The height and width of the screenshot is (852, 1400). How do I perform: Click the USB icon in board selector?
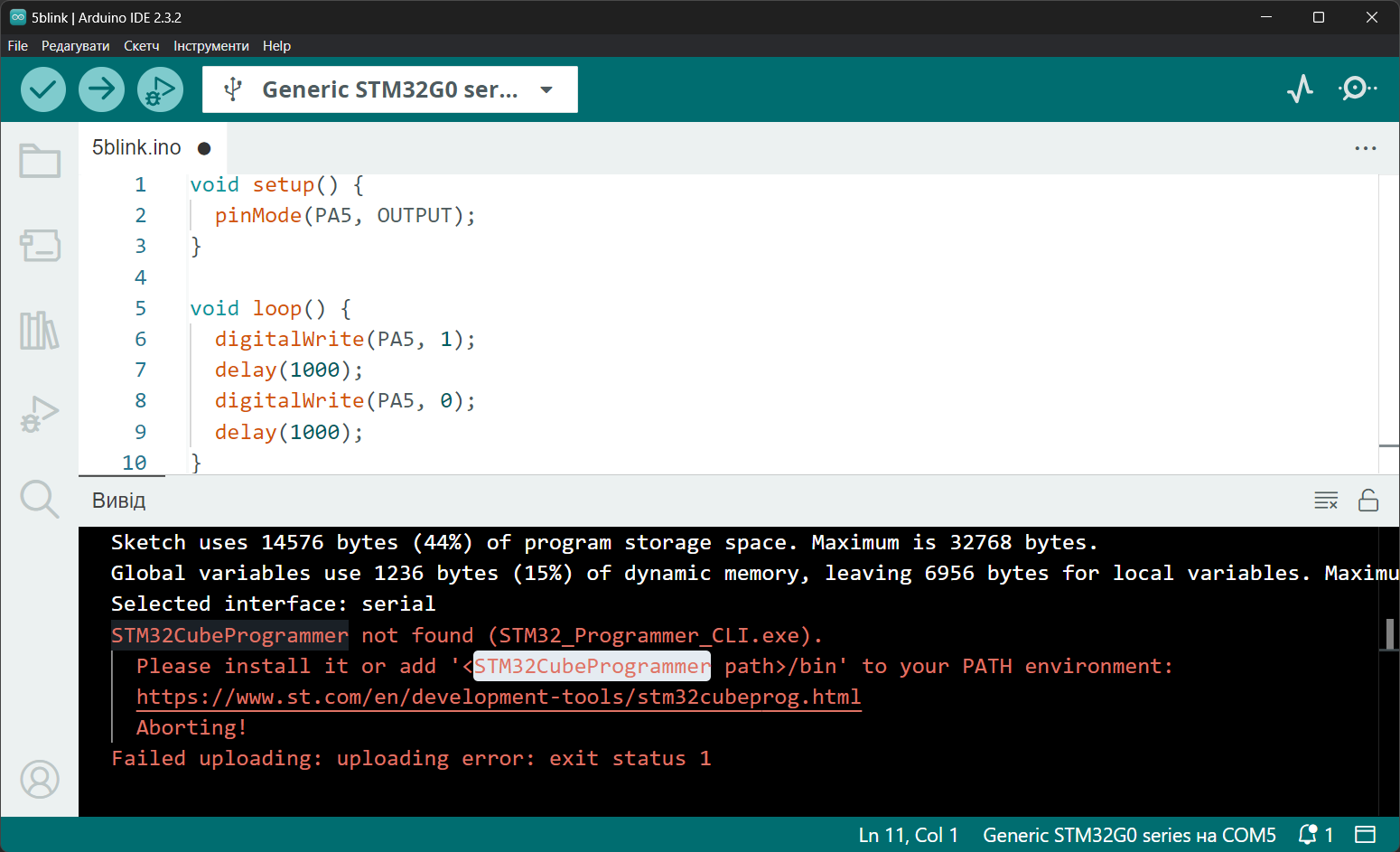(x=233, y=89)
